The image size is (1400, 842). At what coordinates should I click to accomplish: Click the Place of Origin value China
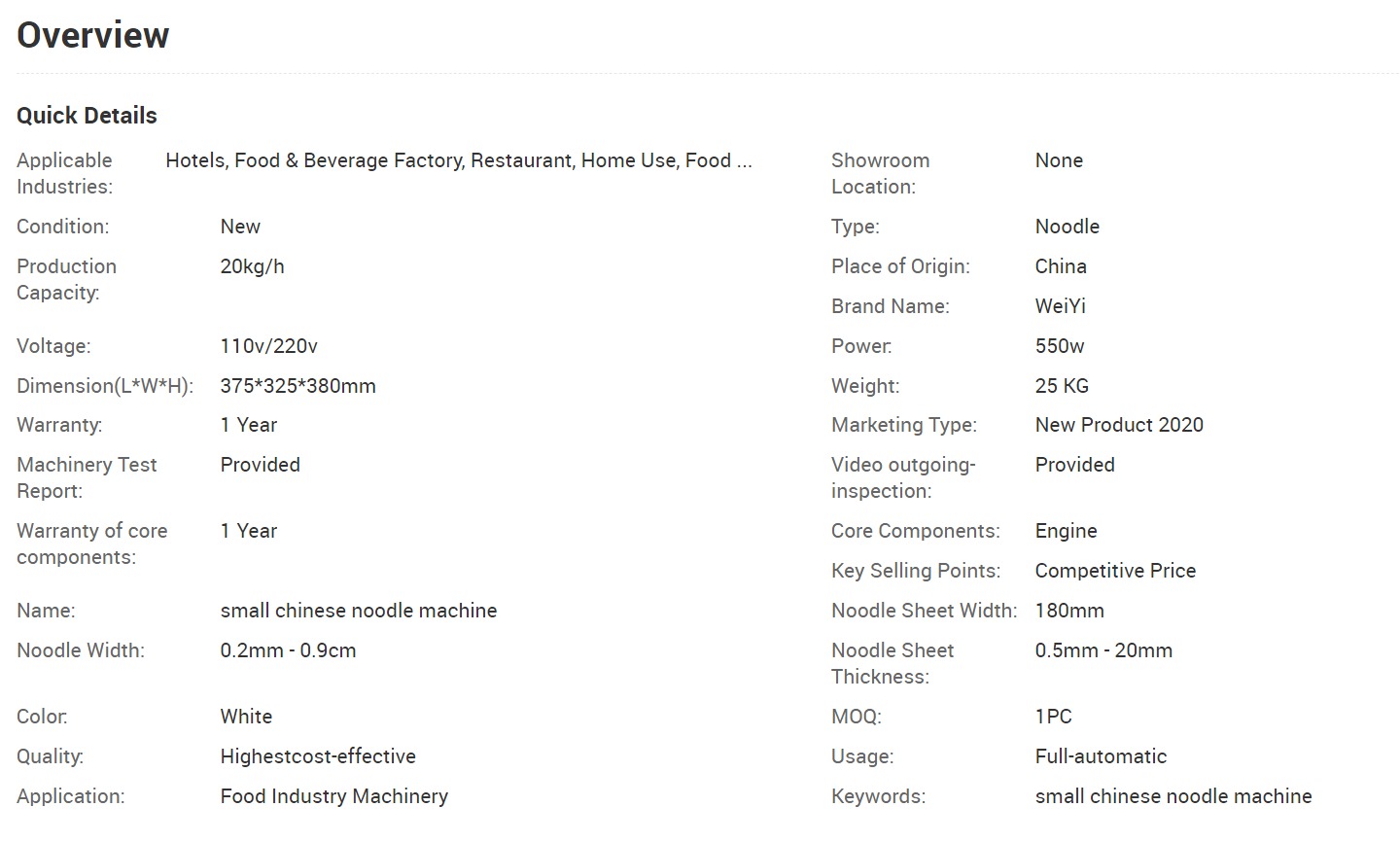pyautogui.click(x=1061, y=266)
